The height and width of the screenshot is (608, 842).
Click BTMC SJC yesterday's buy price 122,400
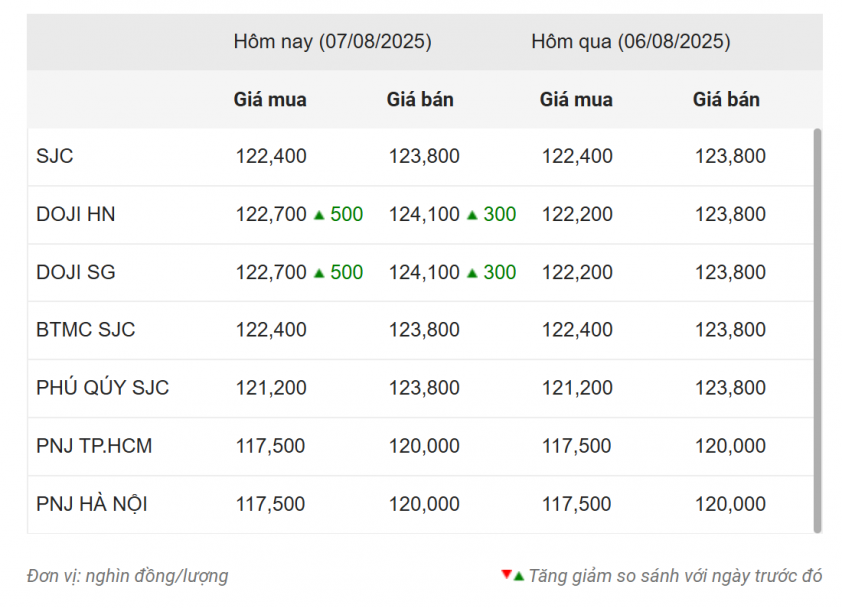pos(577,330)
